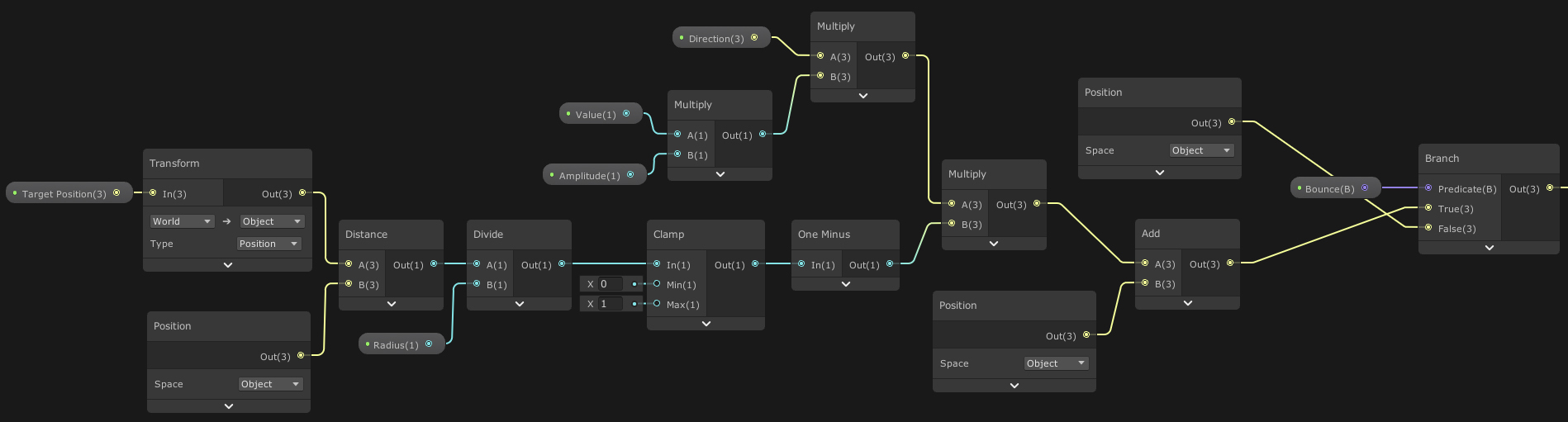Screen dimensions: 1568x422
Task: Click the Divide node's Out(1) output port
Action: tap(562, 264)
